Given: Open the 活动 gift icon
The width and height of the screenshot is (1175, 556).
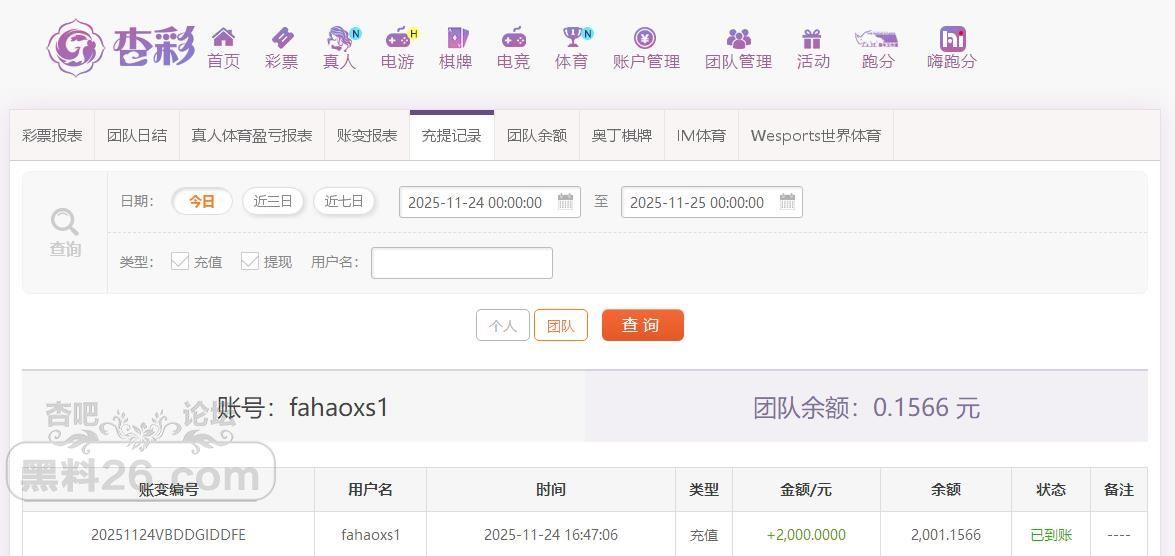Looking at the screenshot, I should 812,39.
